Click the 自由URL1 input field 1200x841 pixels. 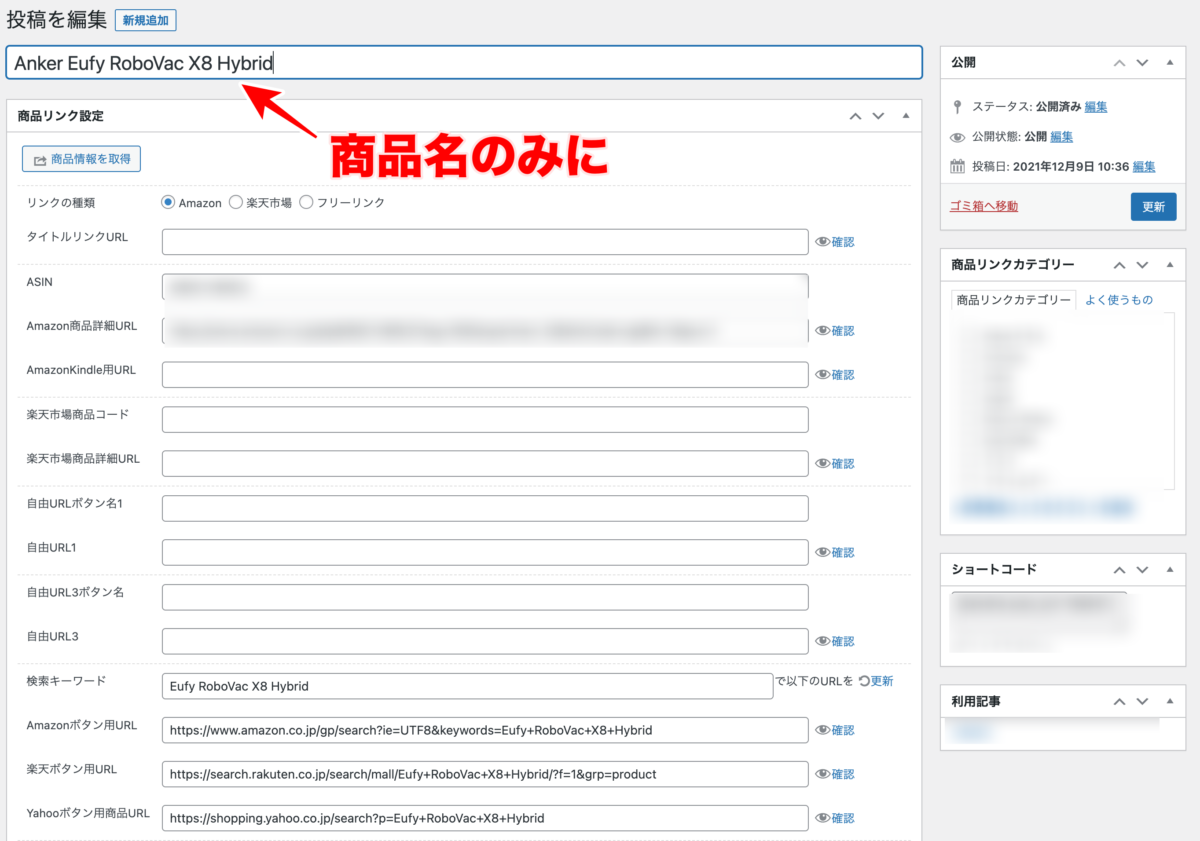tap(485, 552)
